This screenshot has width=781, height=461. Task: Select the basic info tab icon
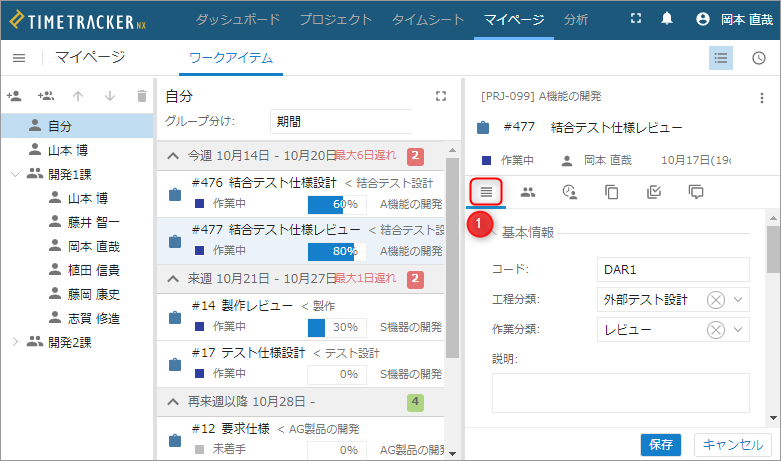click(x=486, y=192)
